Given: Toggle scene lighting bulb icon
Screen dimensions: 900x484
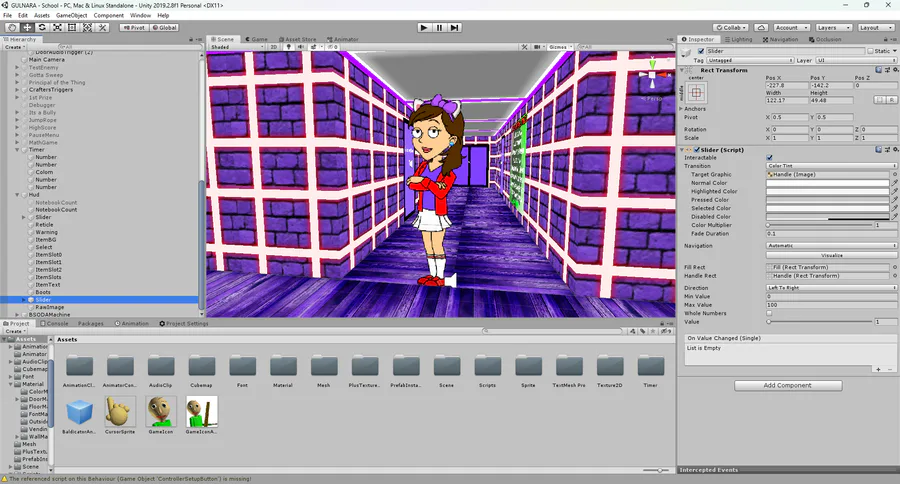Looking at the screenshot, I should [x=289, y=47].
